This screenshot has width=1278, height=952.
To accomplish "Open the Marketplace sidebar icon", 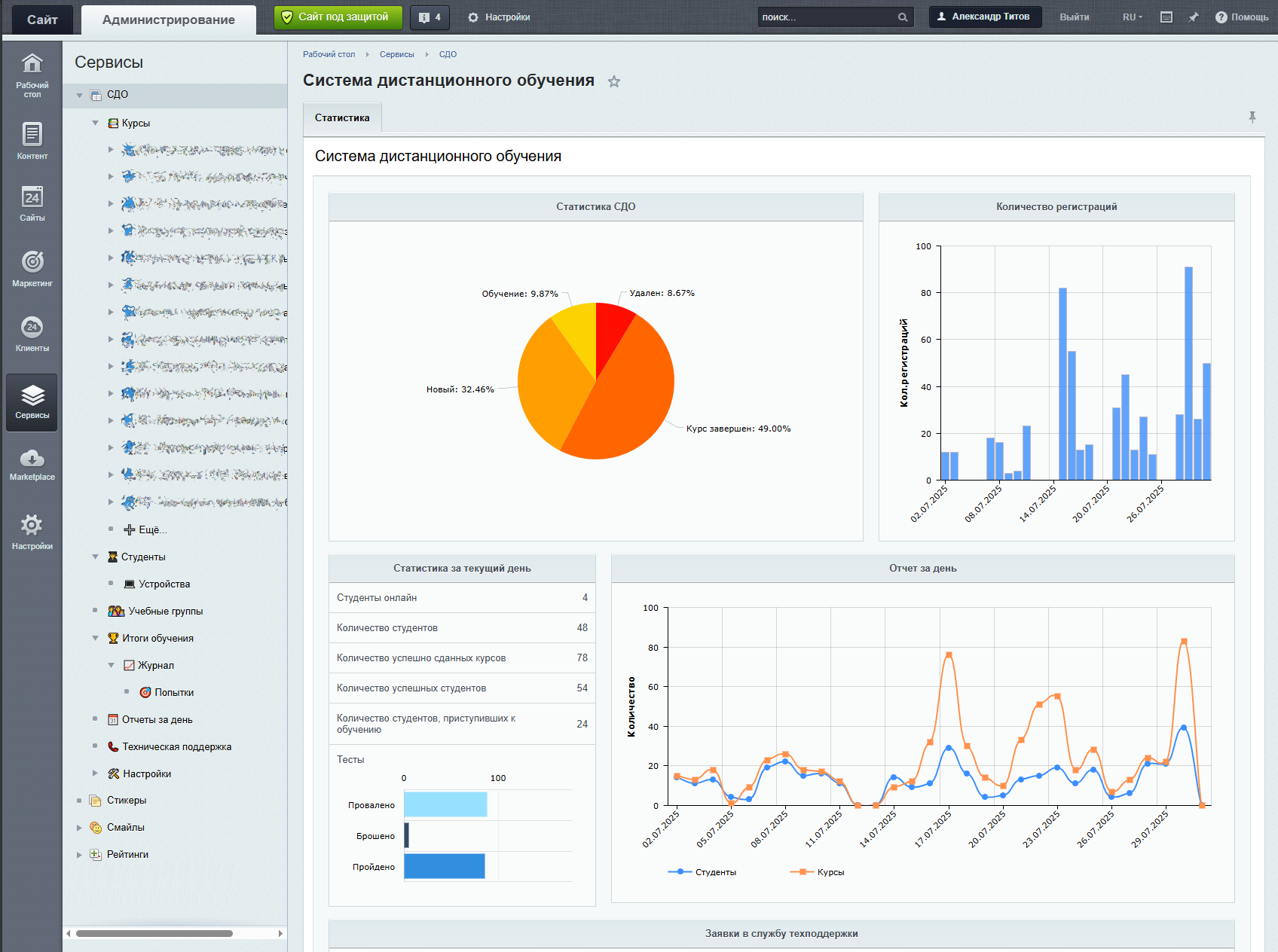I will point(32,463).
